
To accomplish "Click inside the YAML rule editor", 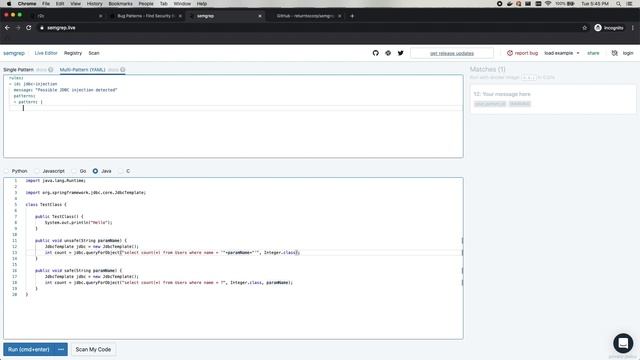I will 233,116.
